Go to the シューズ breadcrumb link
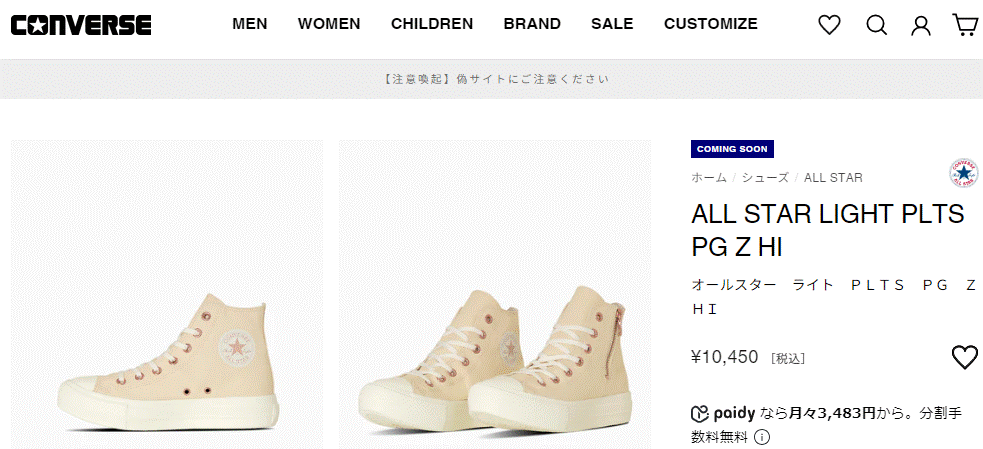The image size is (983, 449). click(x=765, y=178)
